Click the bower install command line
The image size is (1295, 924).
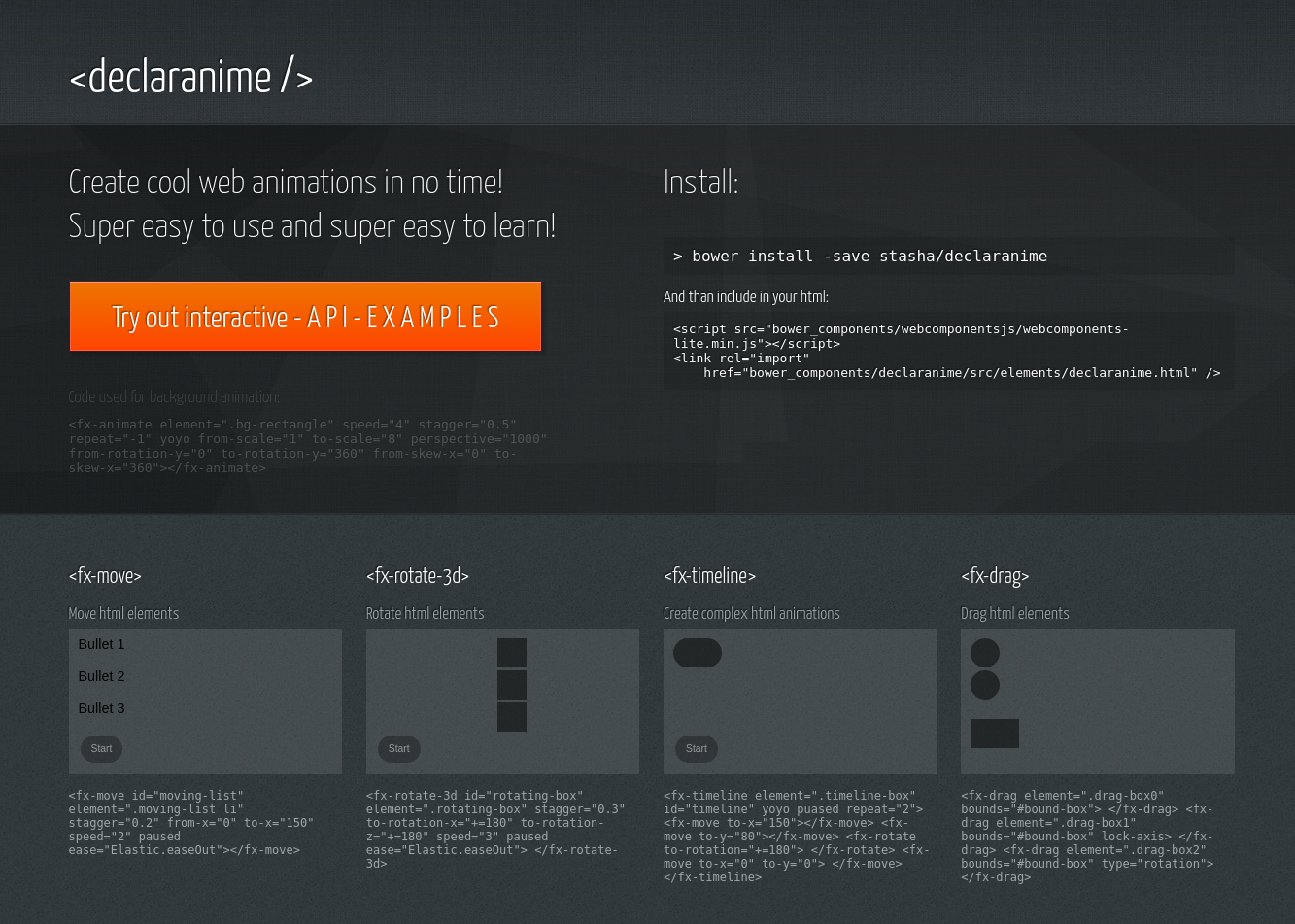click(948, 256)
